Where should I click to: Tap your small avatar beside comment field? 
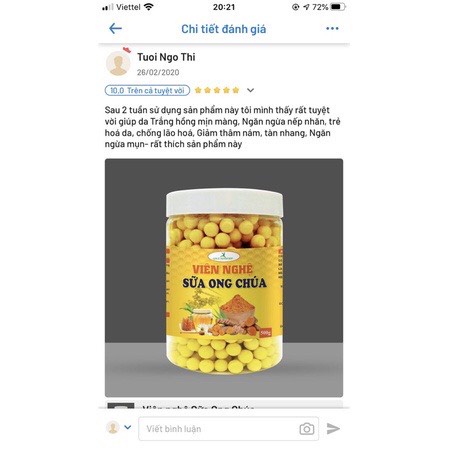coord(113,427)
